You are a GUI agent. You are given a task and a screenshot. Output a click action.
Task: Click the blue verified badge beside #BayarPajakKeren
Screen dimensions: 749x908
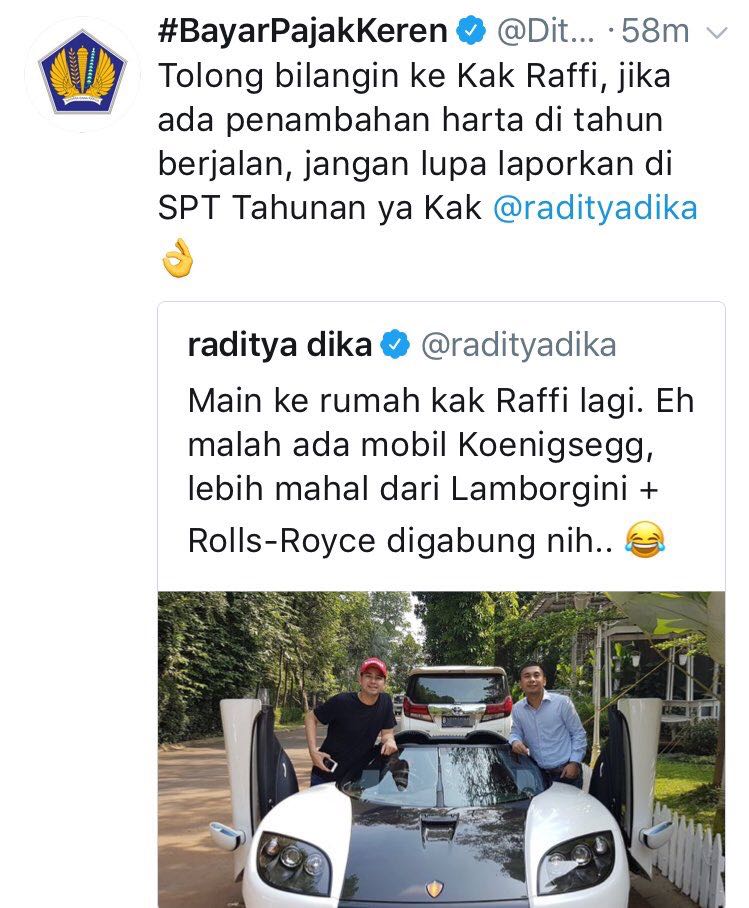472,31
